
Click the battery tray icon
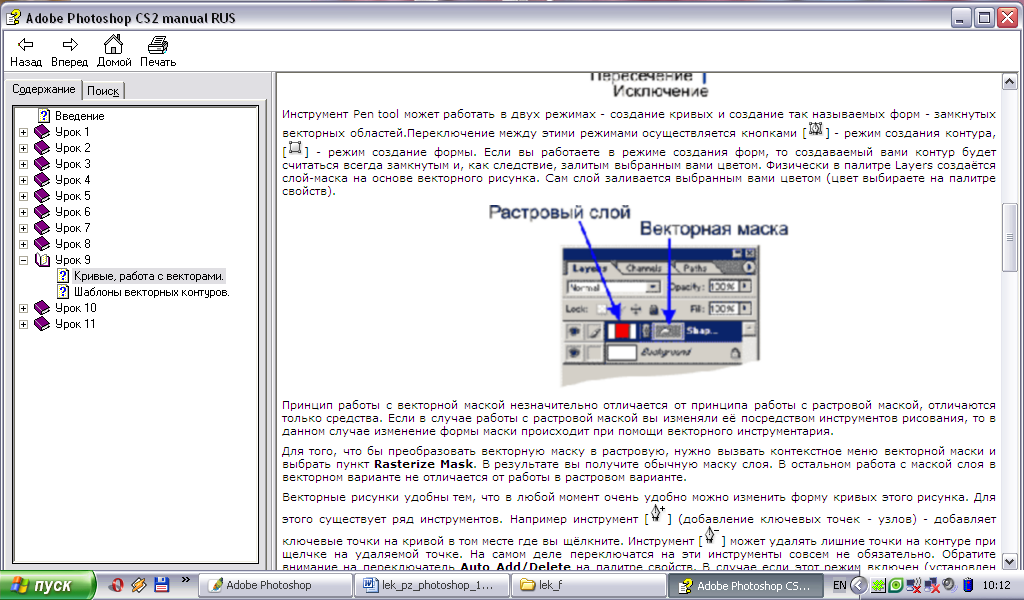tap(968, 585)
